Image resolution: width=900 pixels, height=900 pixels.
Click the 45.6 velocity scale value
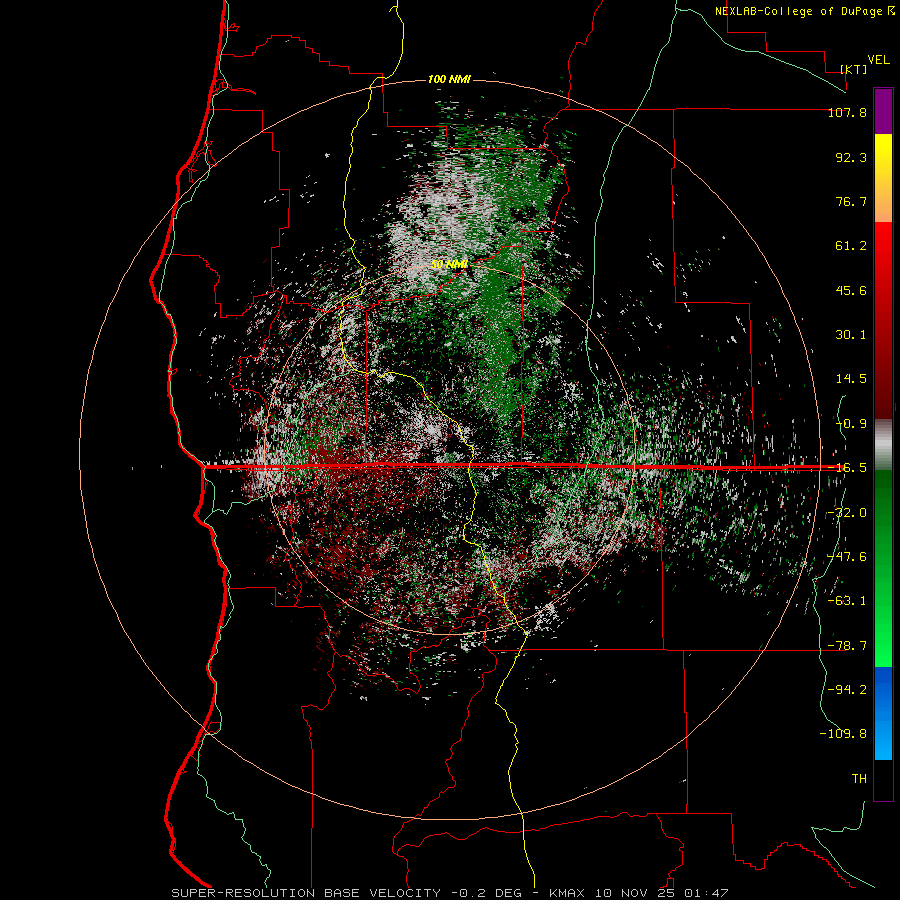coord(851,290)
